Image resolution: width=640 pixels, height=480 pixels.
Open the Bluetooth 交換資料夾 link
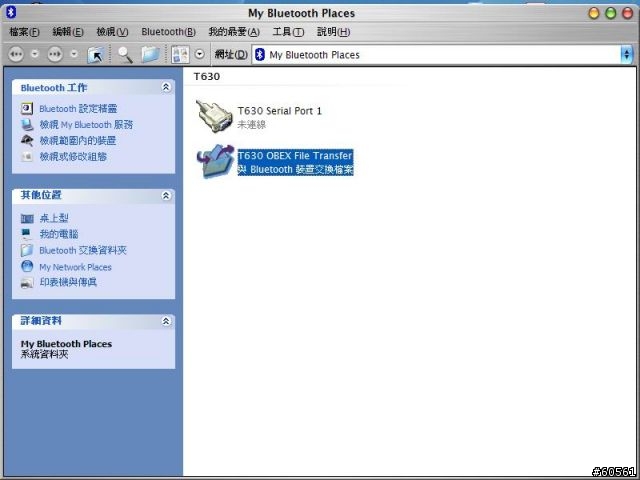pyautogui.click(x=83, y=250)
